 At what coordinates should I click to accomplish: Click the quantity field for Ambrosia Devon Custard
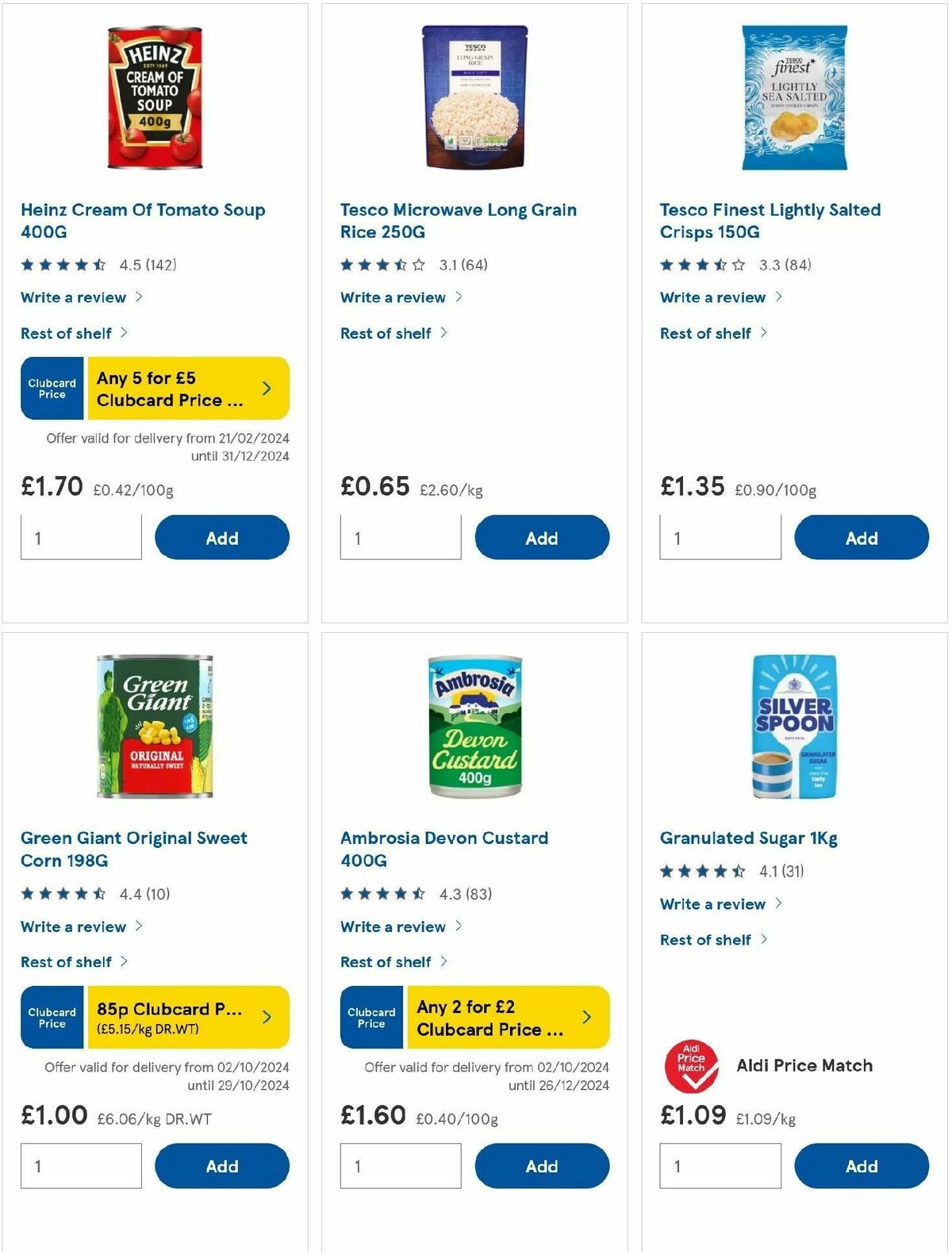(x=399, y=1166)
